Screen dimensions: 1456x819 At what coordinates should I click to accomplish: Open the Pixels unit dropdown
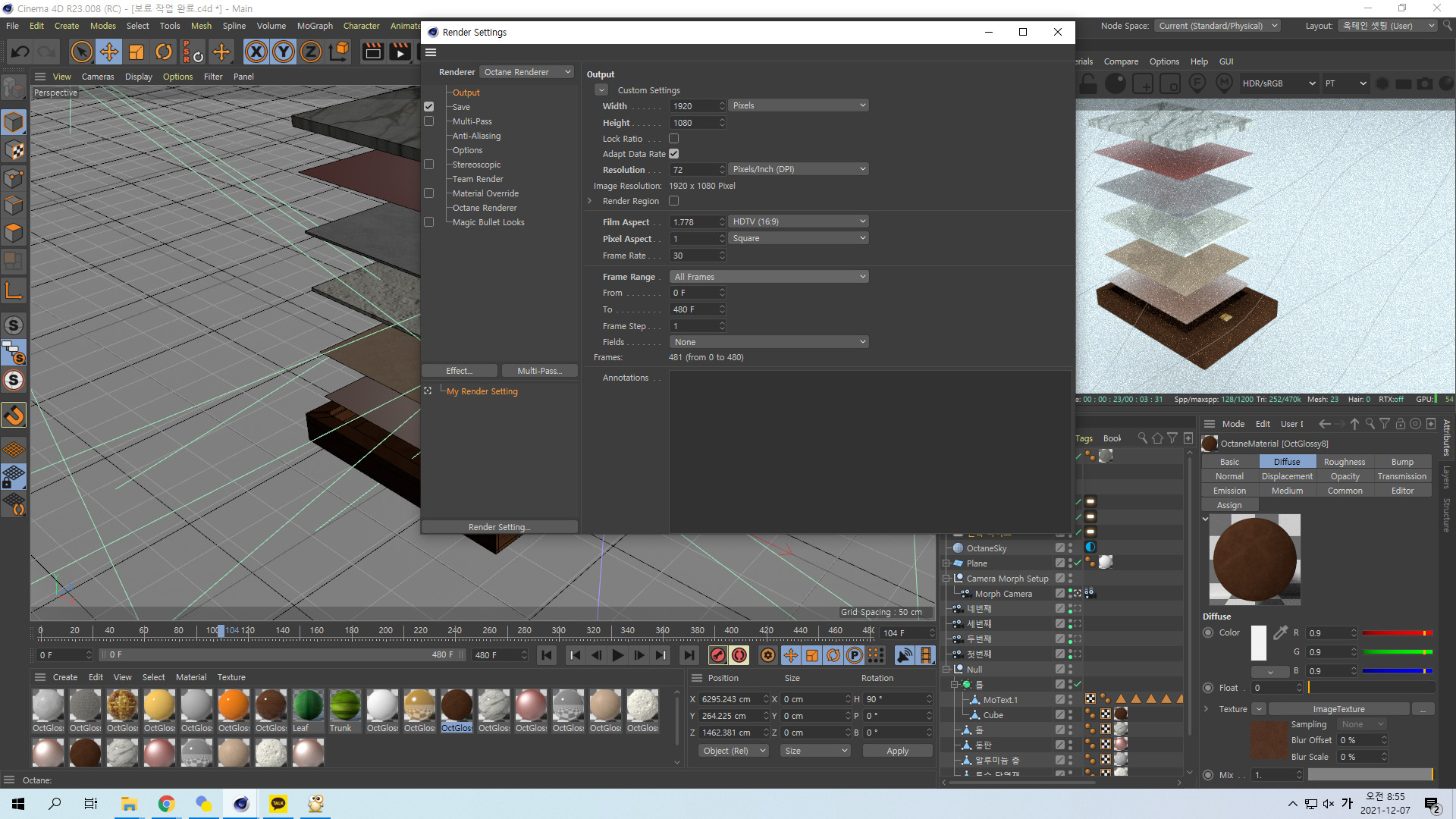(799, 105)
